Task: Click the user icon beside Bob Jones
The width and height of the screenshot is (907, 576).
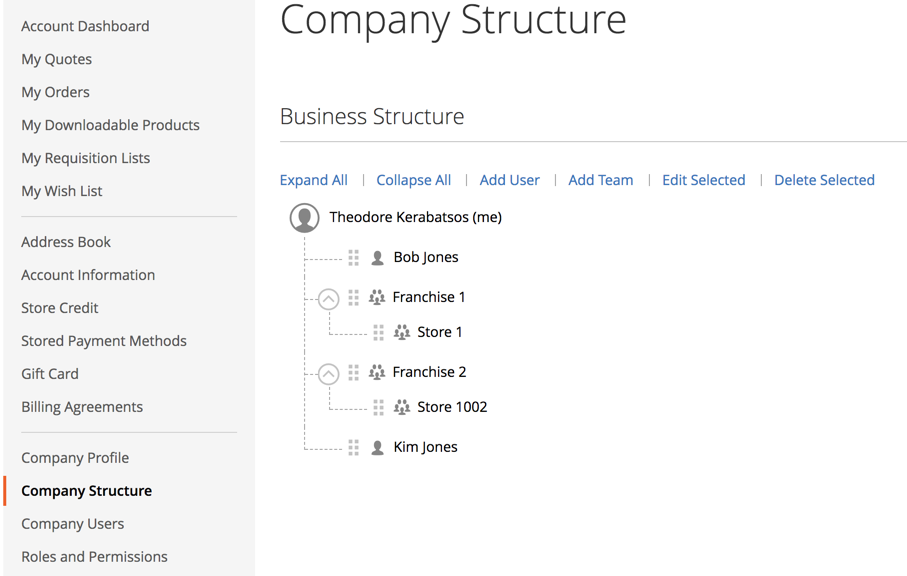Action: coord(377,257)
